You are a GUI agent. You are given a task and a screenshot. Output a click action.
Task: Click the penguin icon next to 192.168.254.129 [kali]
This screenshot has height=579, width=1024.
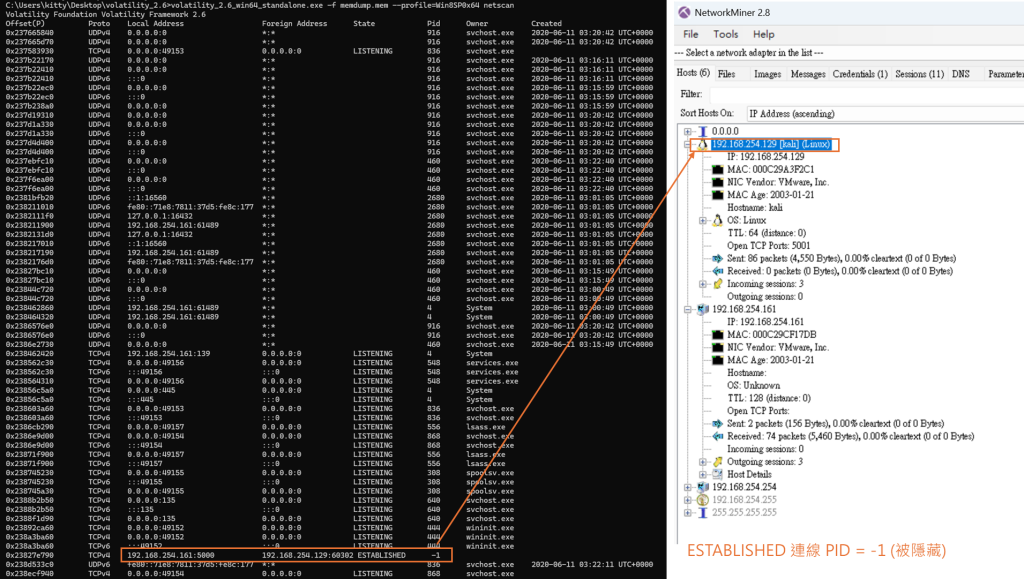(703, 144)
